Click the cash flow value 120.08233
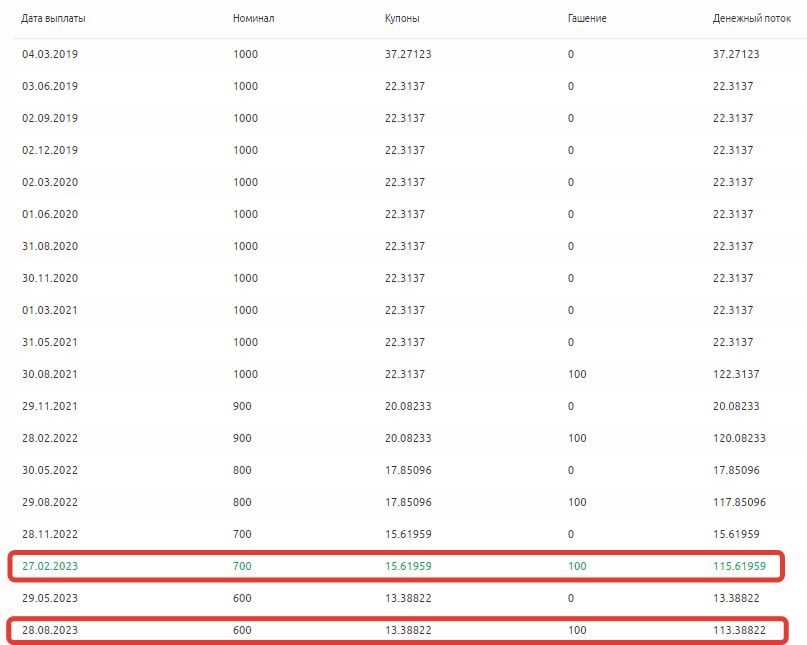Viewport: 807px width, 645px height. pos(739,438)
